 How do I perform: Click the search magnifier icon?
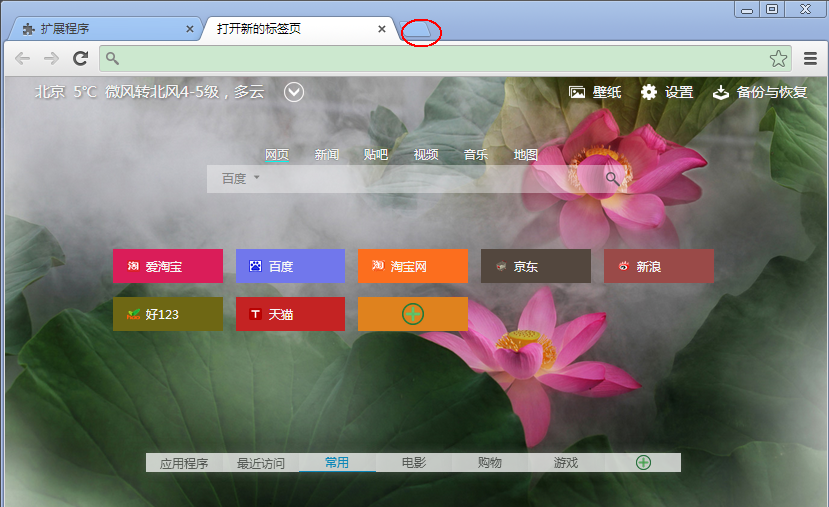coord(612,178)
